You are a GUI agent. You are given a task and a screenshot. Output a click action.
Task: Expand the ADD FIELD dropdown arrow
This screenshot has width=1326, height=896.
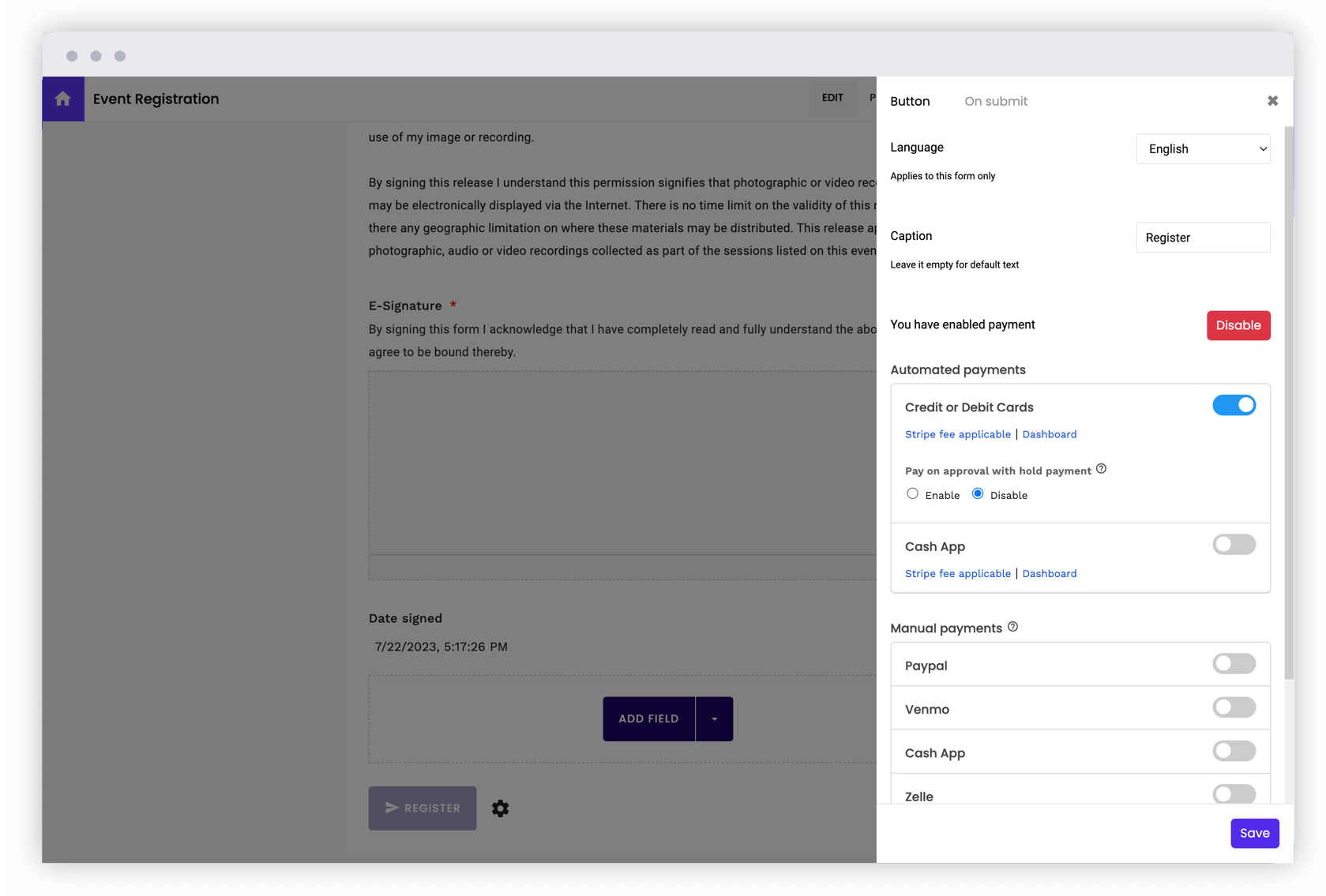714,718
